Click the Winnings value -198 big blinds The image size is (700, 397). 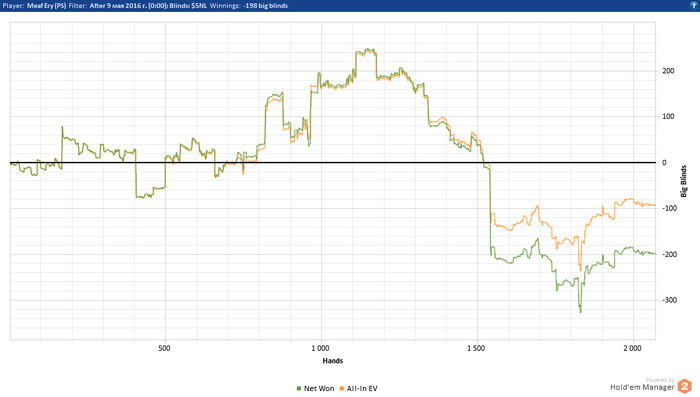(265, 6)
